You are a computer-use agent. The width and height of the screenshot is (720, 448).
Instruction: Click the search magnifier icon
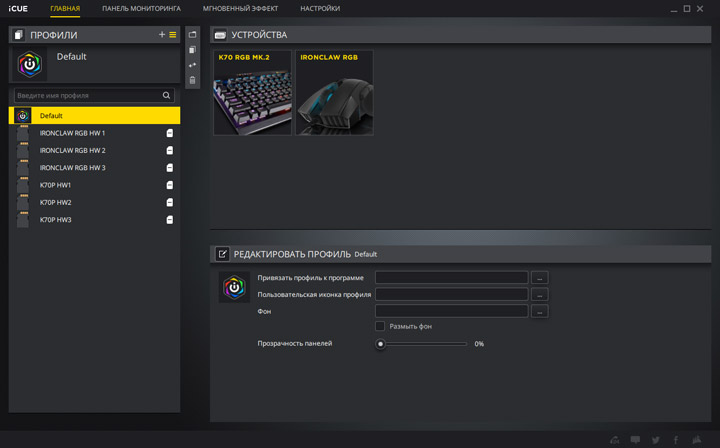166,95
